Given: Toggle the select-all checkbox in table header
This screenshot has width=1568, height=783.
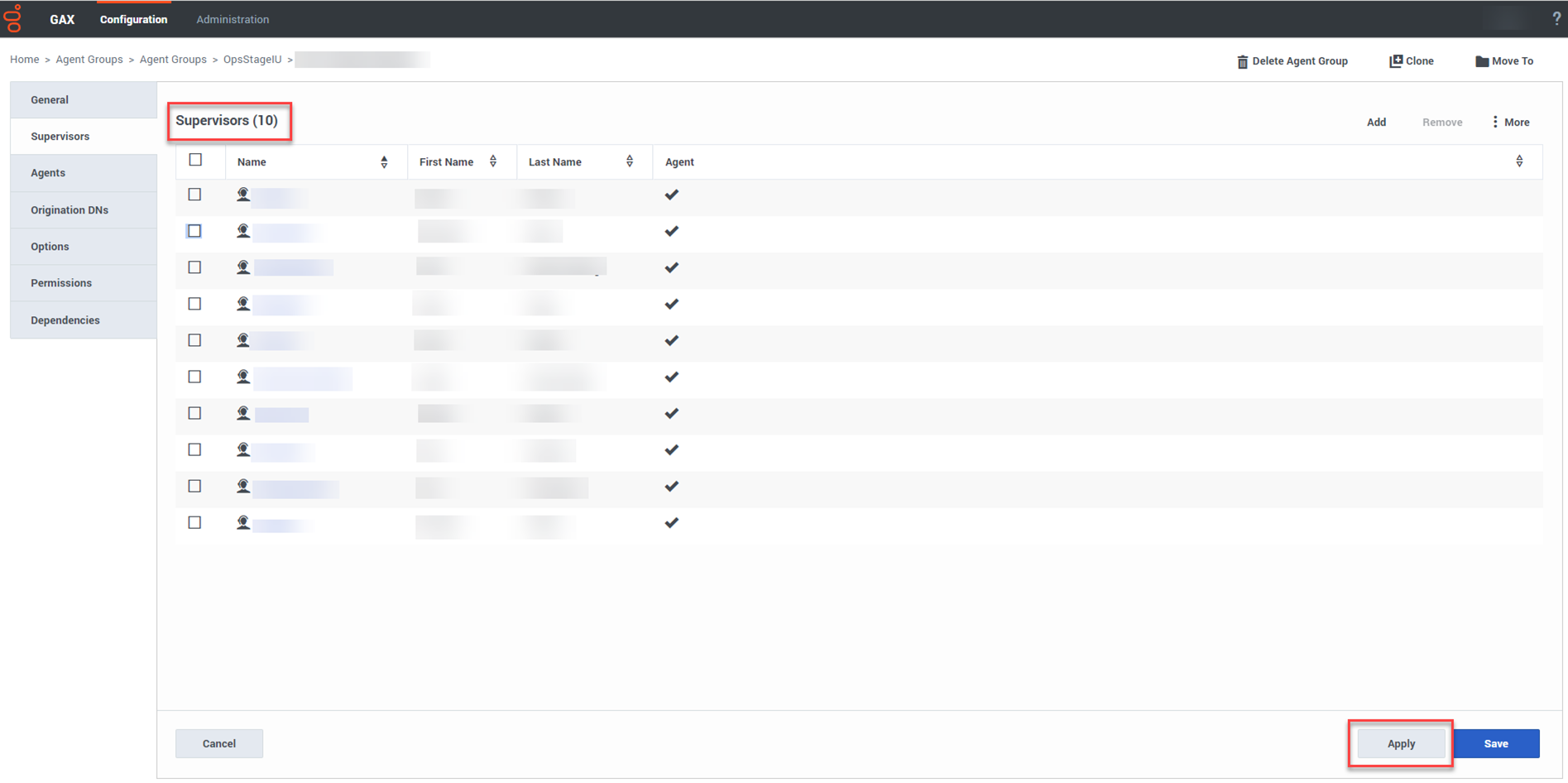Looking at the screenshot, I should [x=195, y=160].
